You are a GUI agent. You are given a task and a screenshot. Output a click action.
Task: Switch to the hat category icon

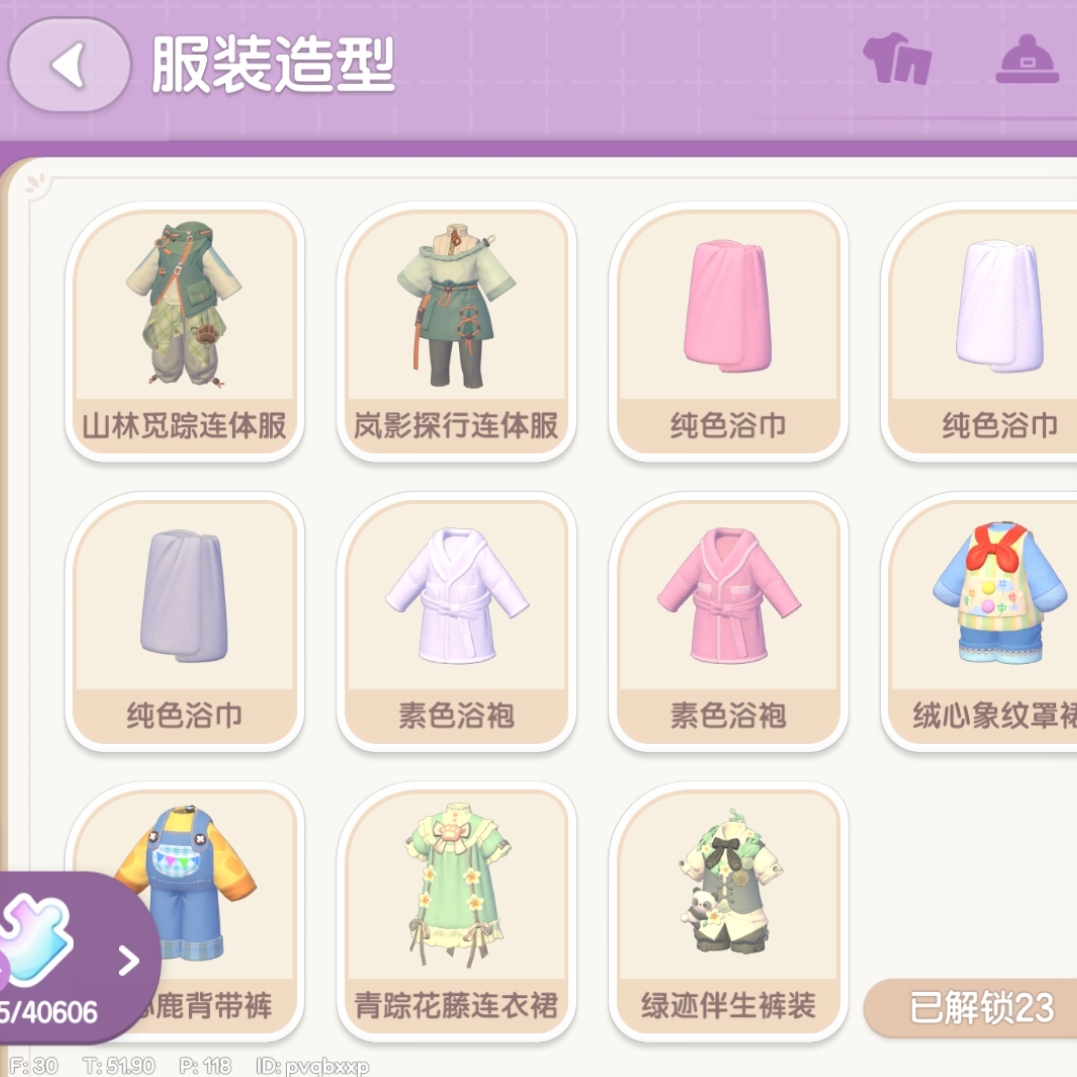coord(1027,59)
